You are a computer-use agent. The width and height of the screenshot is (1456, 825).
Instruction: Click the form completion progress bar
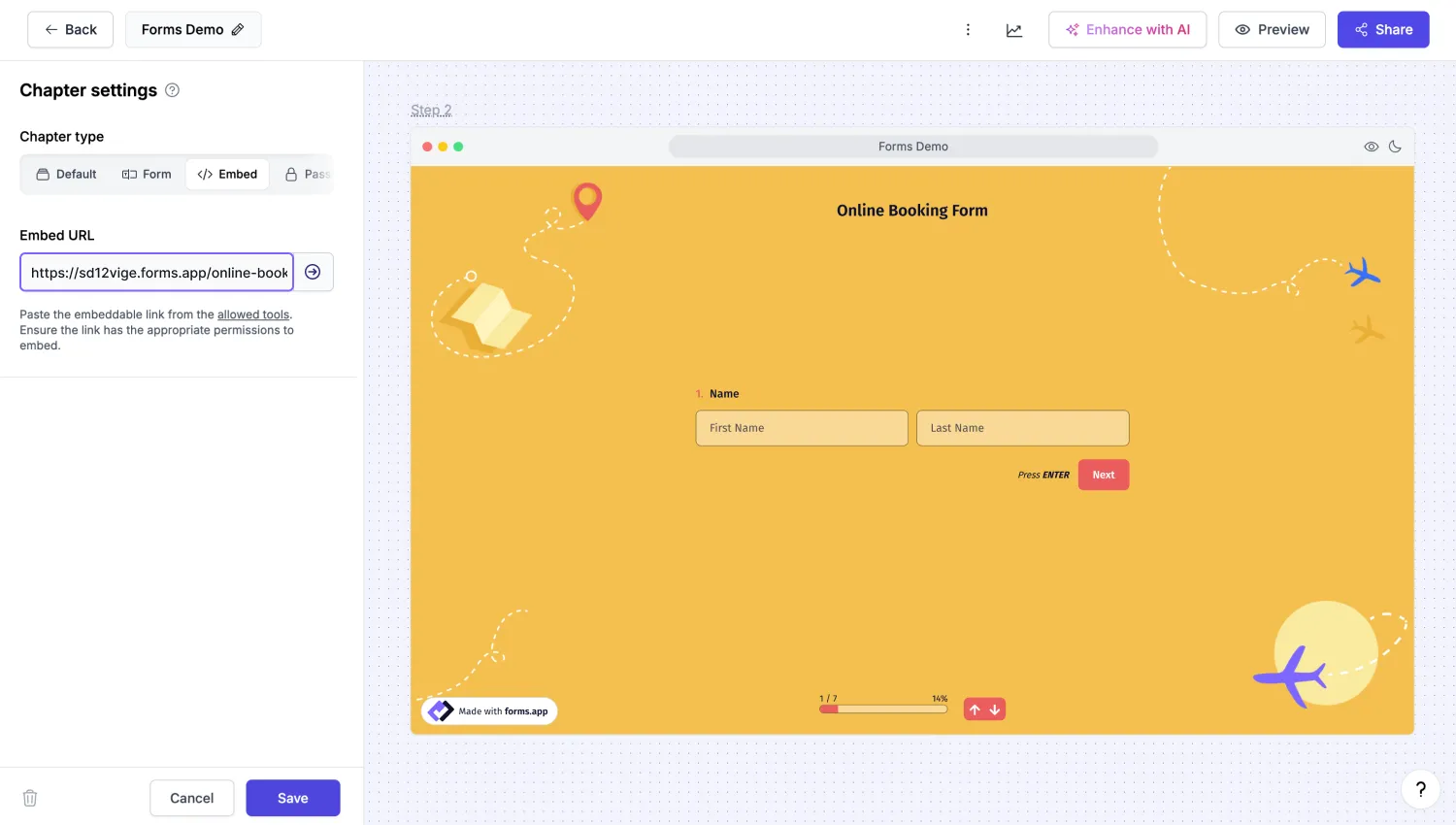[882, 709]
